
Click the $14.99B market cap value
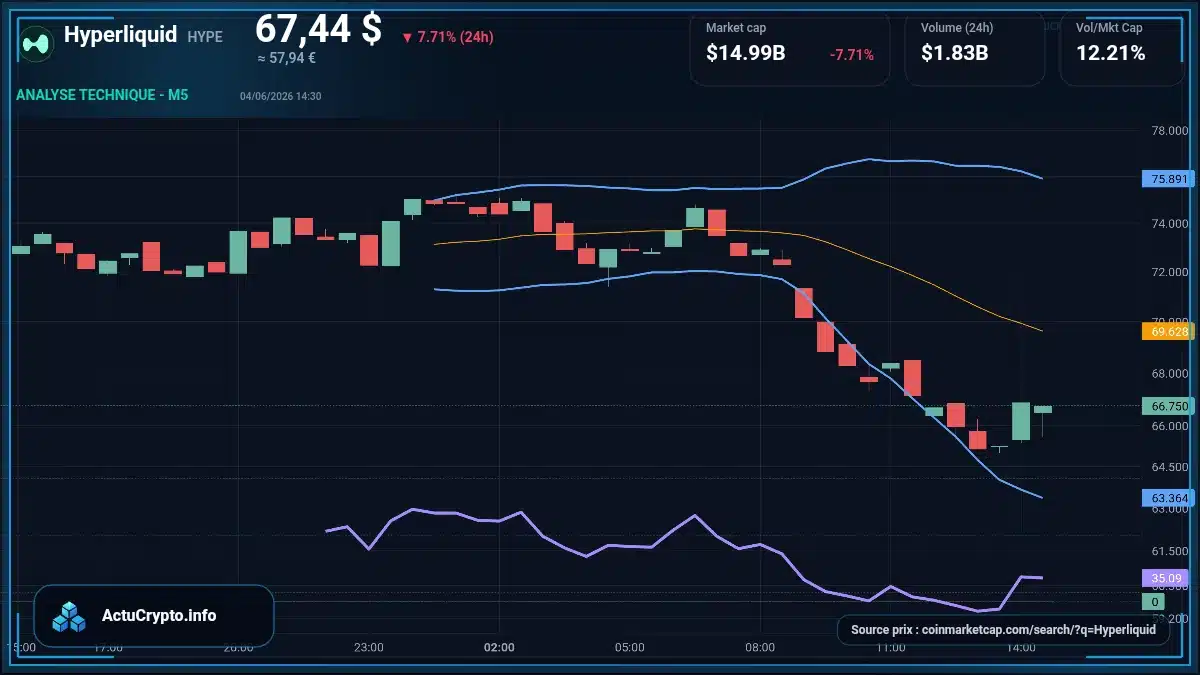pyautogui.click(x=745, y=54)
